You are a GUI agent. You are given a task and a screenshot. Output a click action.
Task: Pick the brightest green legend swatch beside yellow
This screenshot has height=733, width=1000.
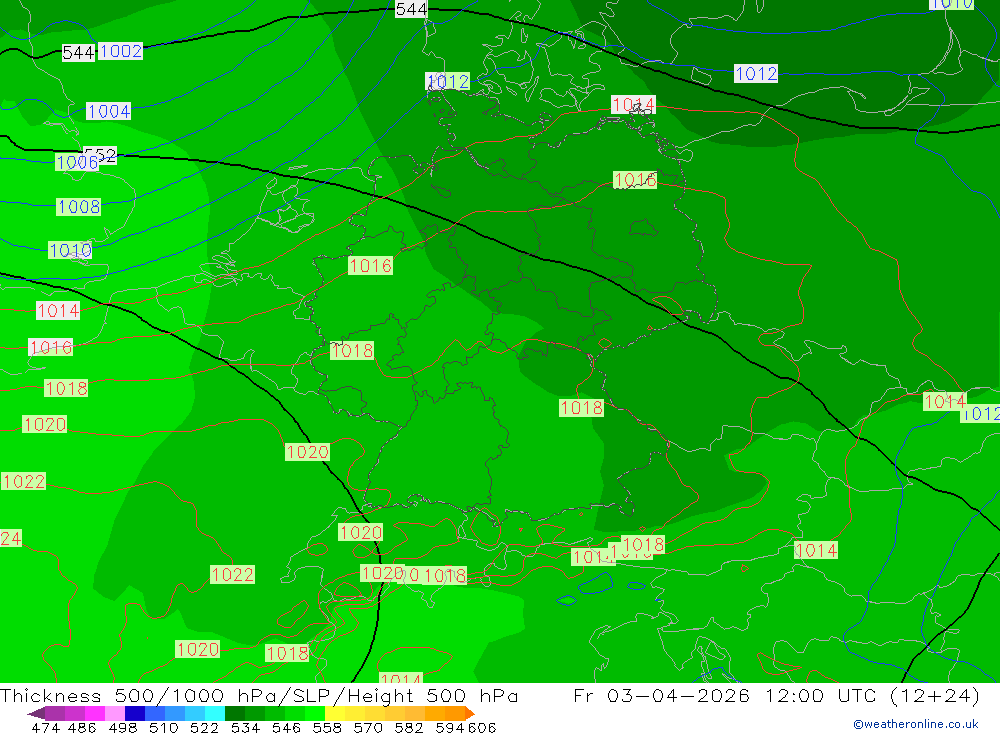[315, 713]
